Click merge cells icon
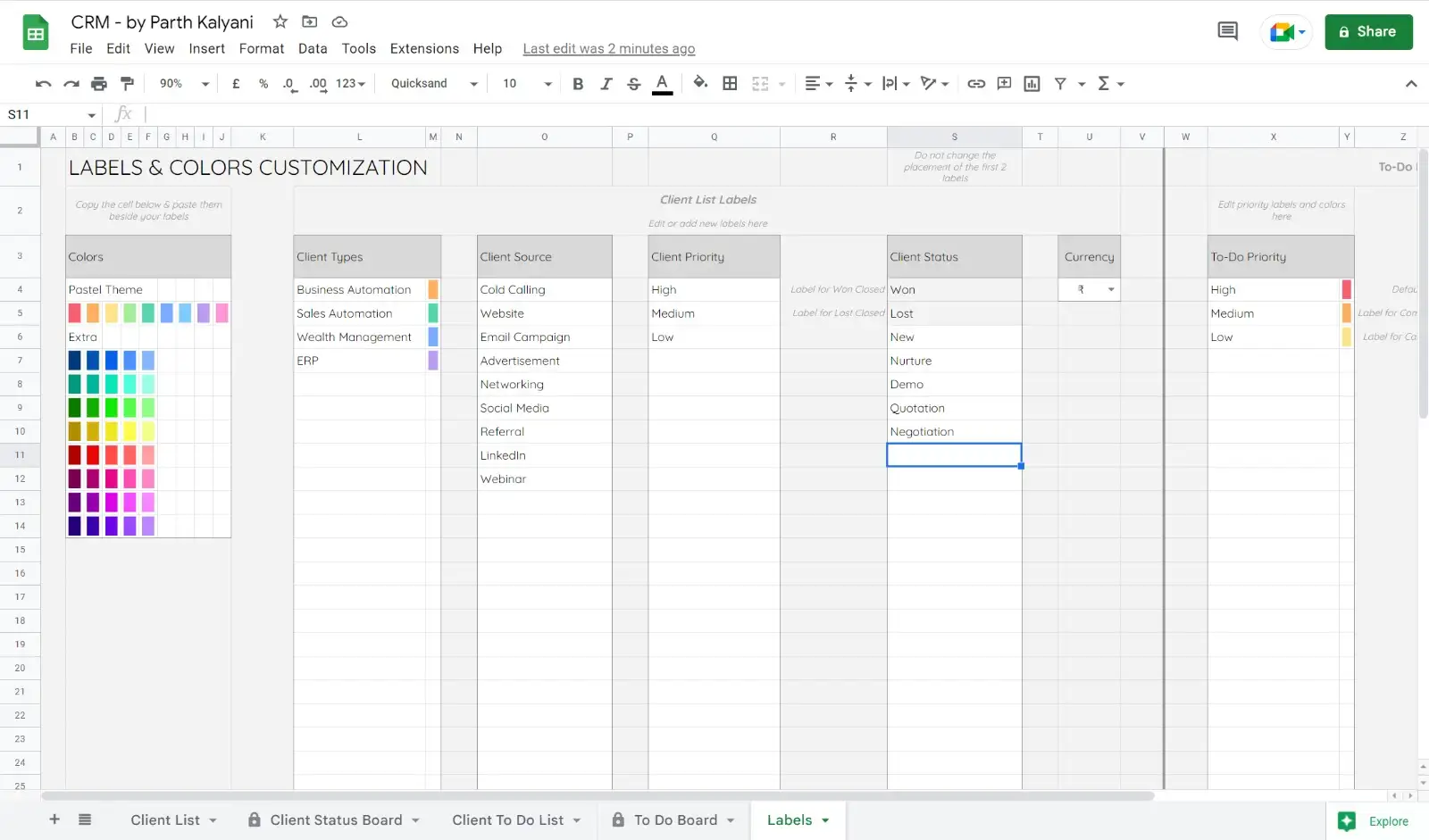The height and width of the screenshot is (840, 1429). [760, 84]
